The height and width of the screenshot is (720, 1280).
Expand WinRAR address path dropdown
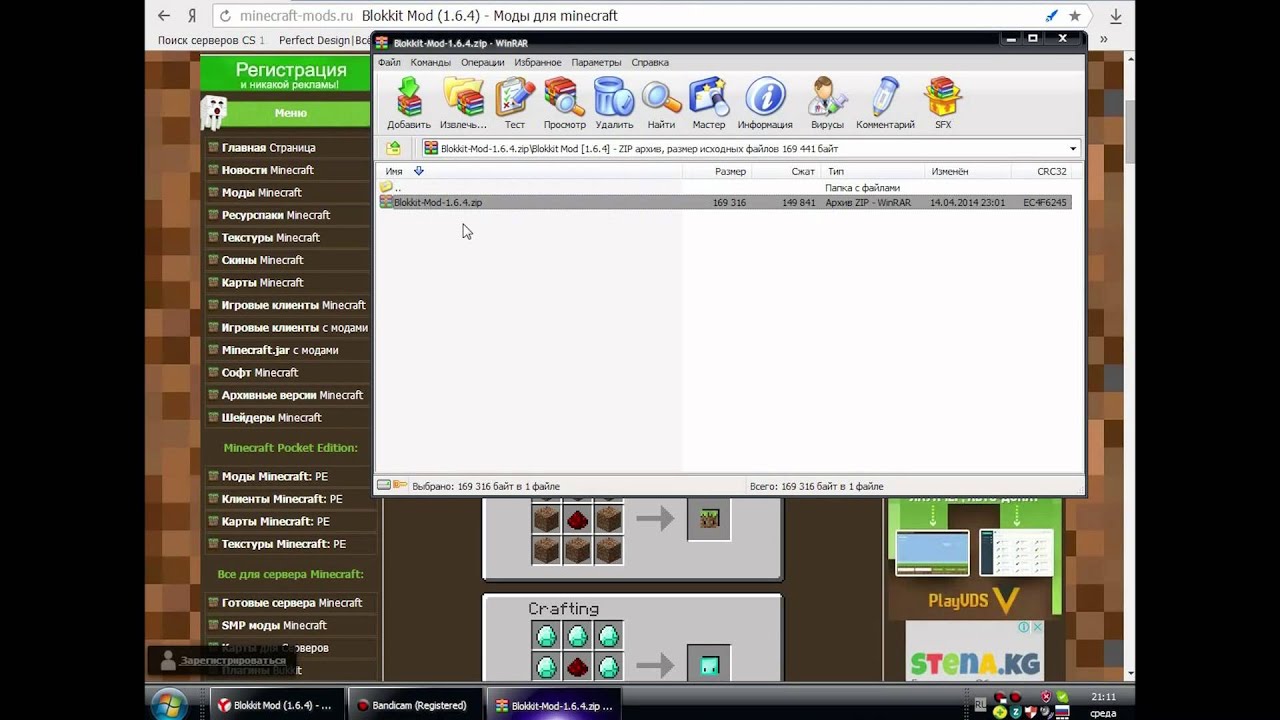point(1073,149)
